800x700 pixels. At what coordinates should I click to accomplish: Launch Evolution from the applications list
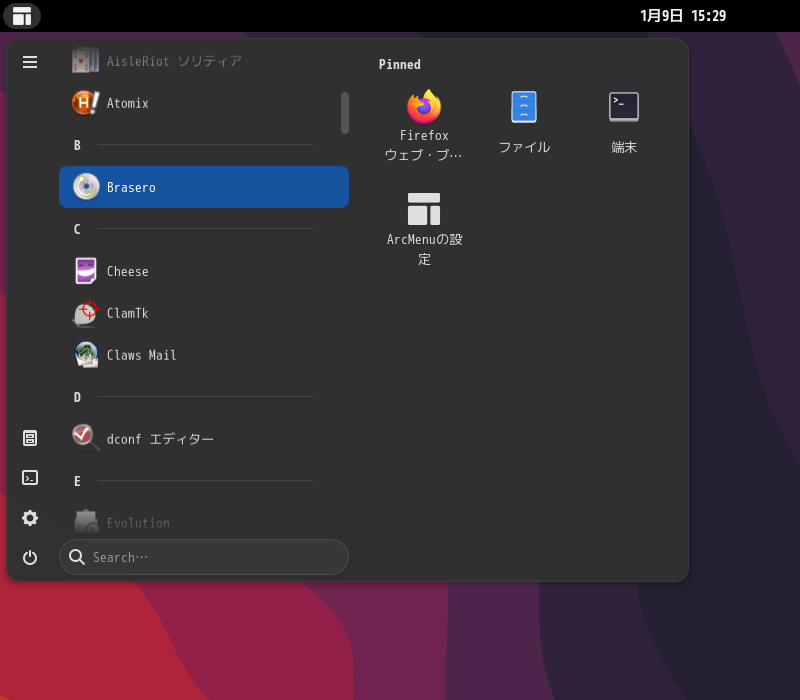(x=204, y=522)
